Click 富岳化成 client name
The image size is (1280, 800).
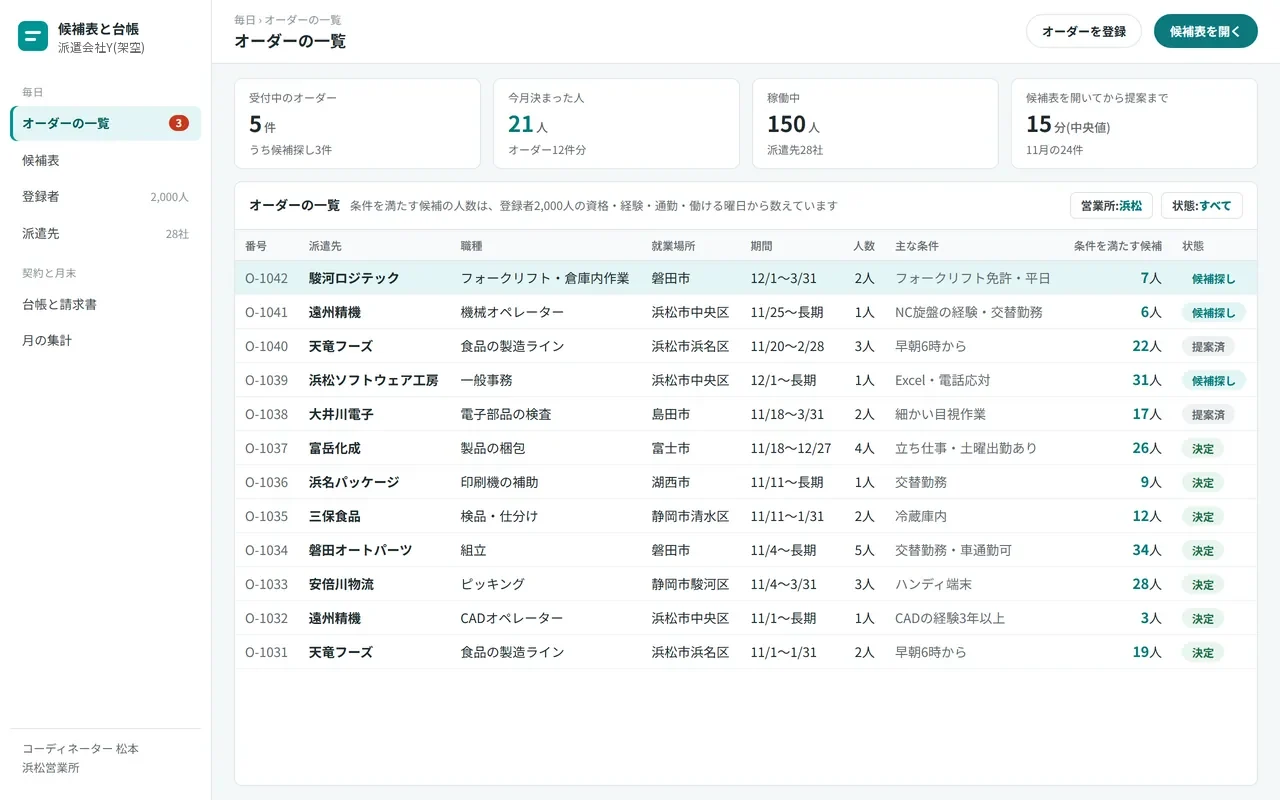(x=335, y=448)
